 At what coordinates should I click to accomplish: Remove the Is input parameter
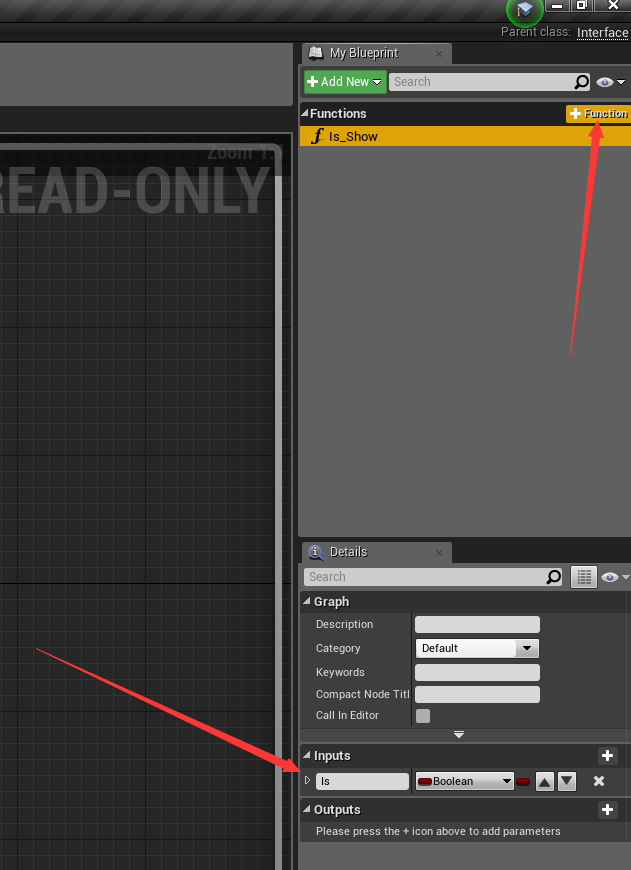point(599,781)
